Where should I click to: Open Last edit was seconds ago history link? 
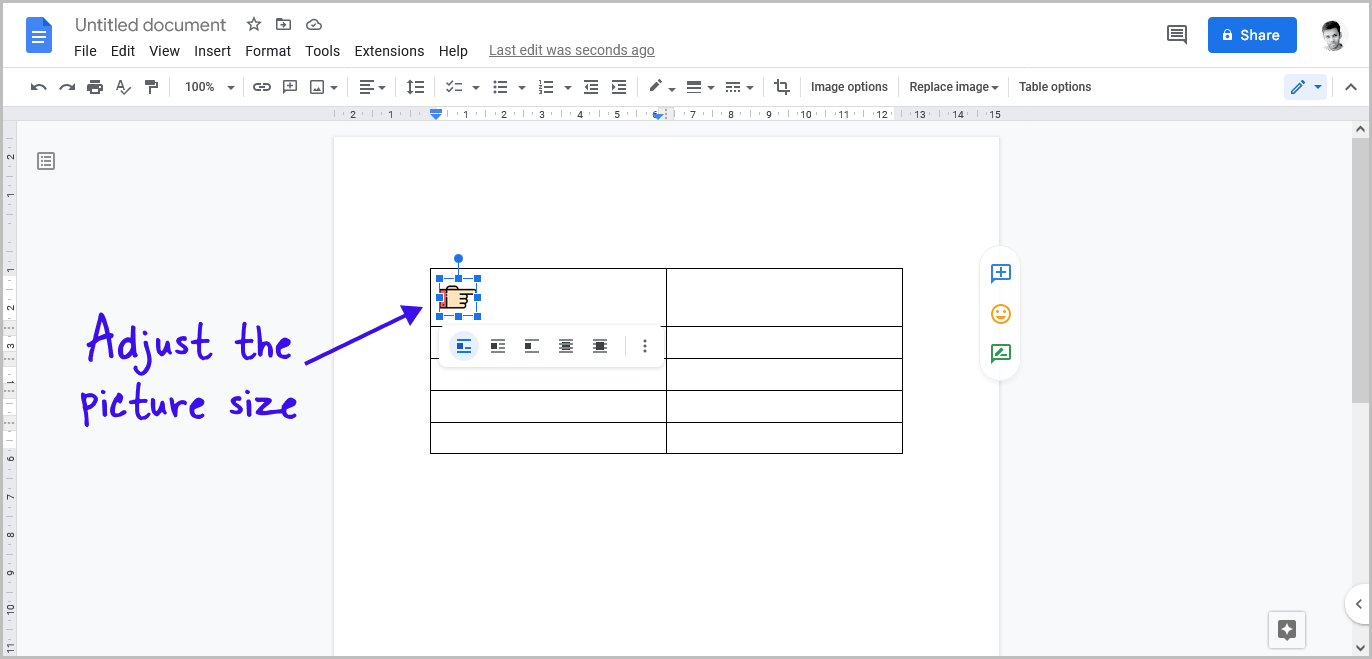[x=571, y=49]
